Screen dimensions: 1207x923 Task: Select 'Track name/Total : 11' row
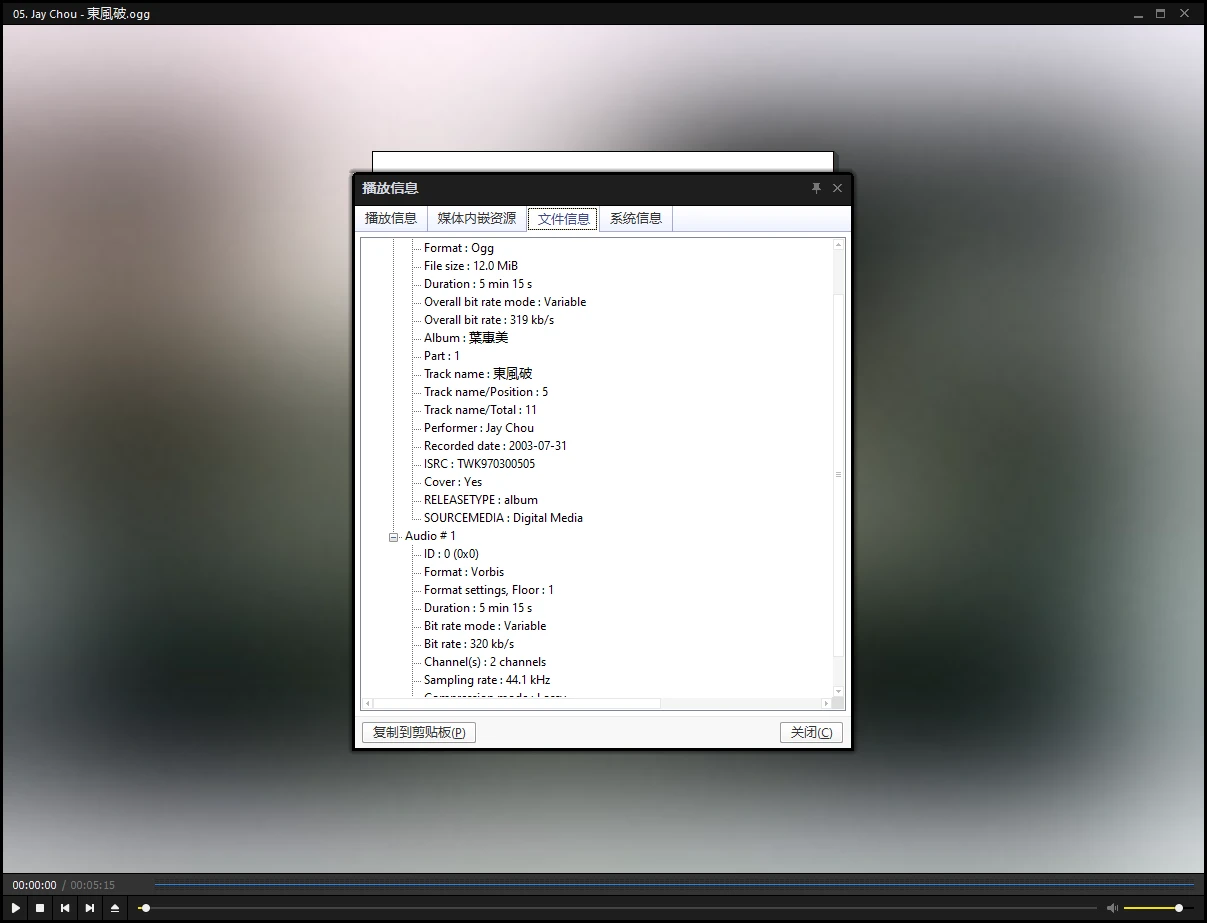coord(480,410)
